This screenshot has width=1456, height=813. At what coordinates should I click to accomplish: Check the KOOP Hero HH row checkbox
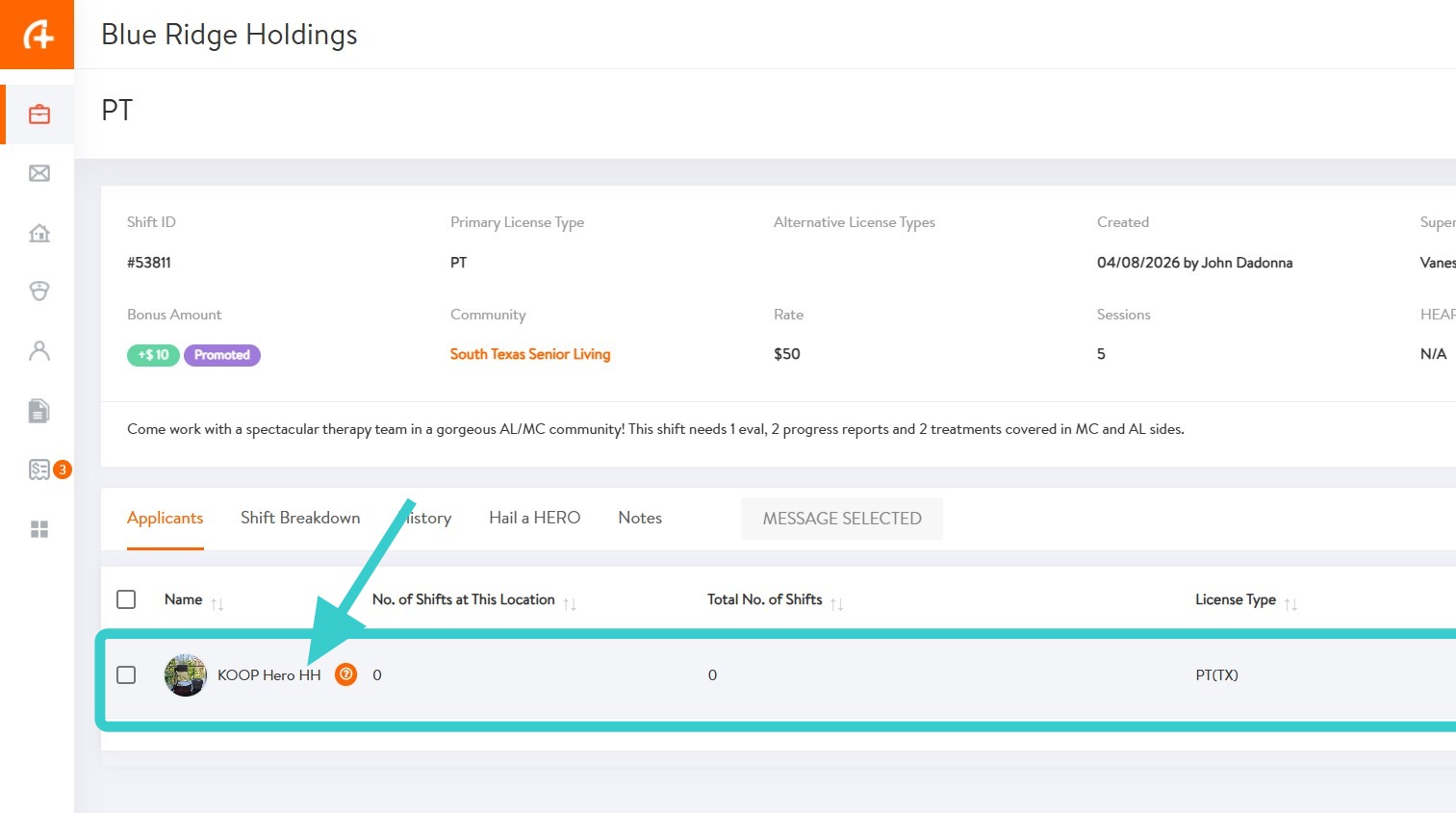click(126, 674)
